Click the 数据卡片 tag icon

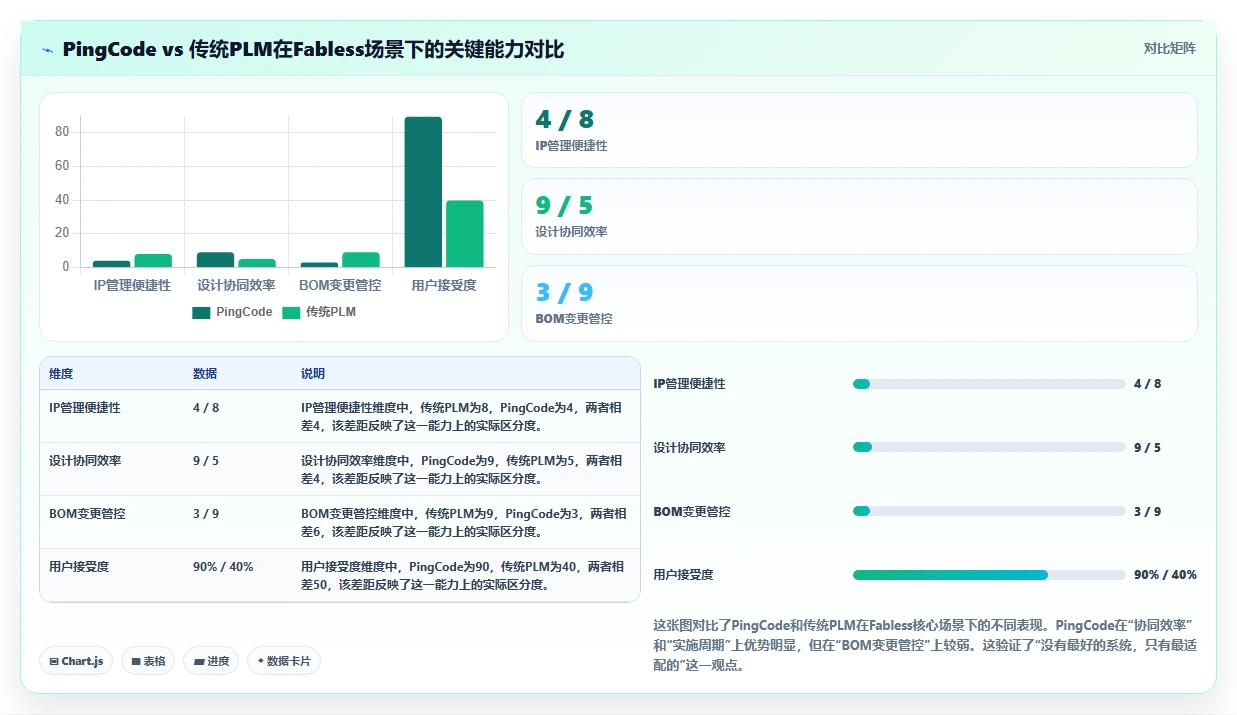point(261,661)
